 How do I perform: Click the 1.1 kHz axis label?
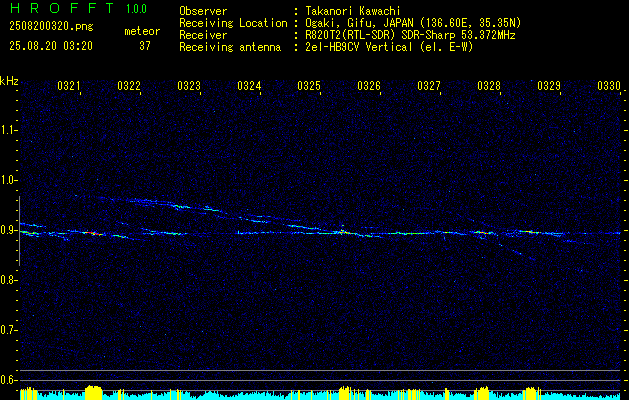tap(8, 130)
